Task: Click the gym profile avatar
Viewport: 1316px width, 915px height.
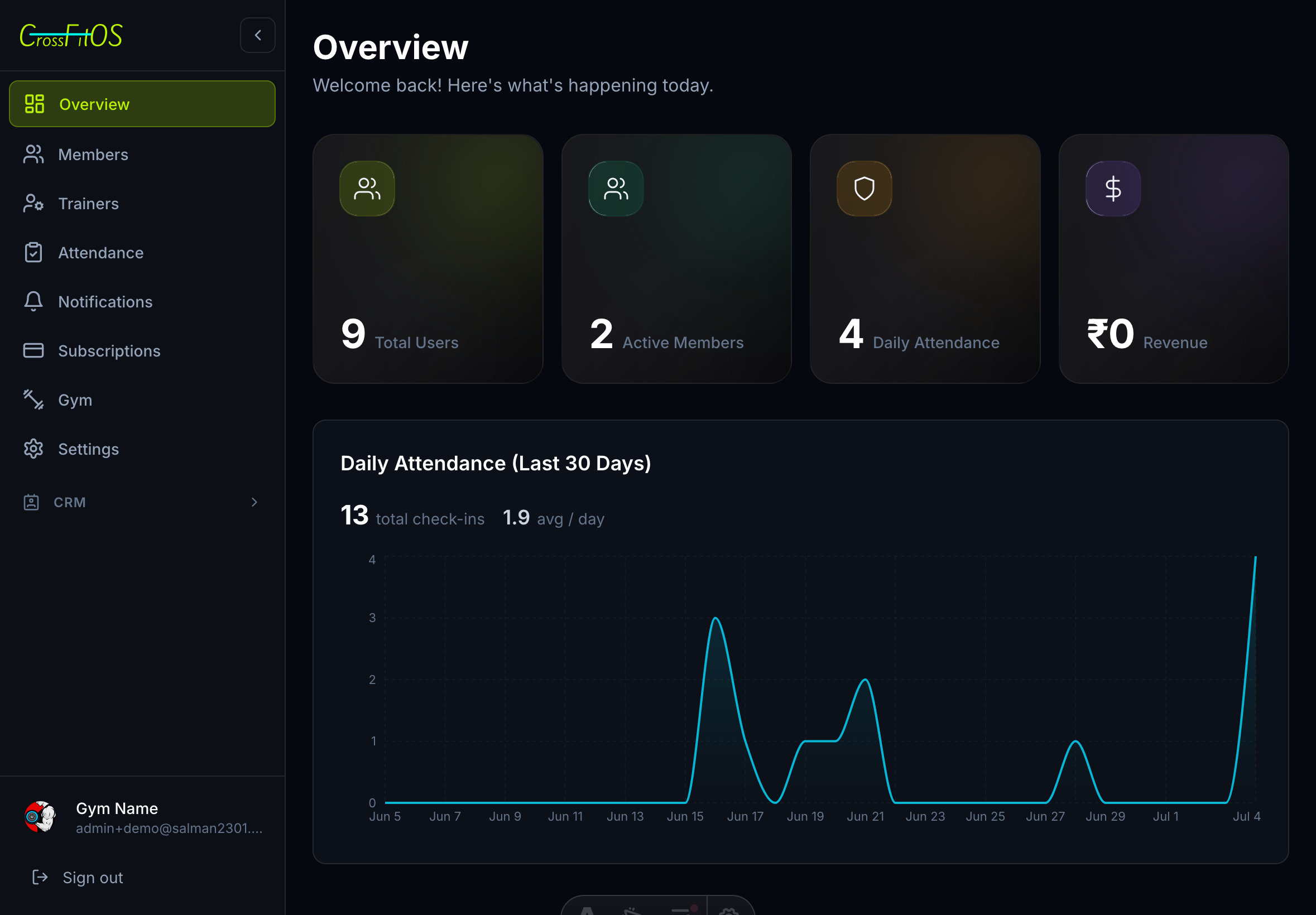Action: point(40,817)
